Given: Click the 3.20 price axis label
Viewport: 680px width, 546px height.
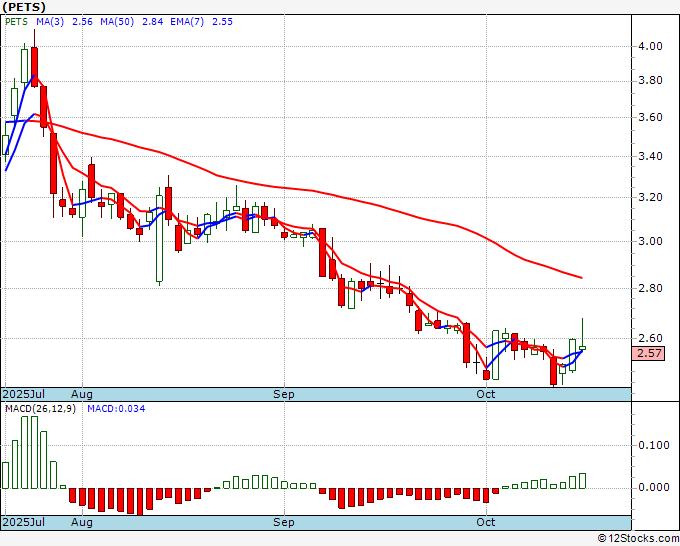Looking at the screenshot, I should pyautogui.click(x=650, y=197).
